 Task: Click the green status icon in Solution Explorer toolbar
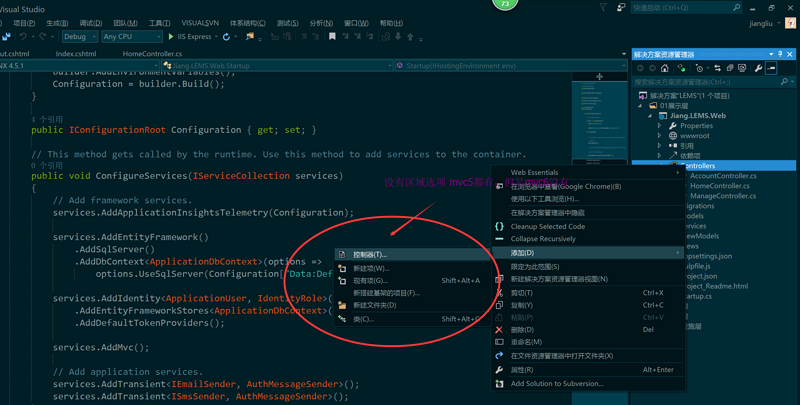coord(681,68)
